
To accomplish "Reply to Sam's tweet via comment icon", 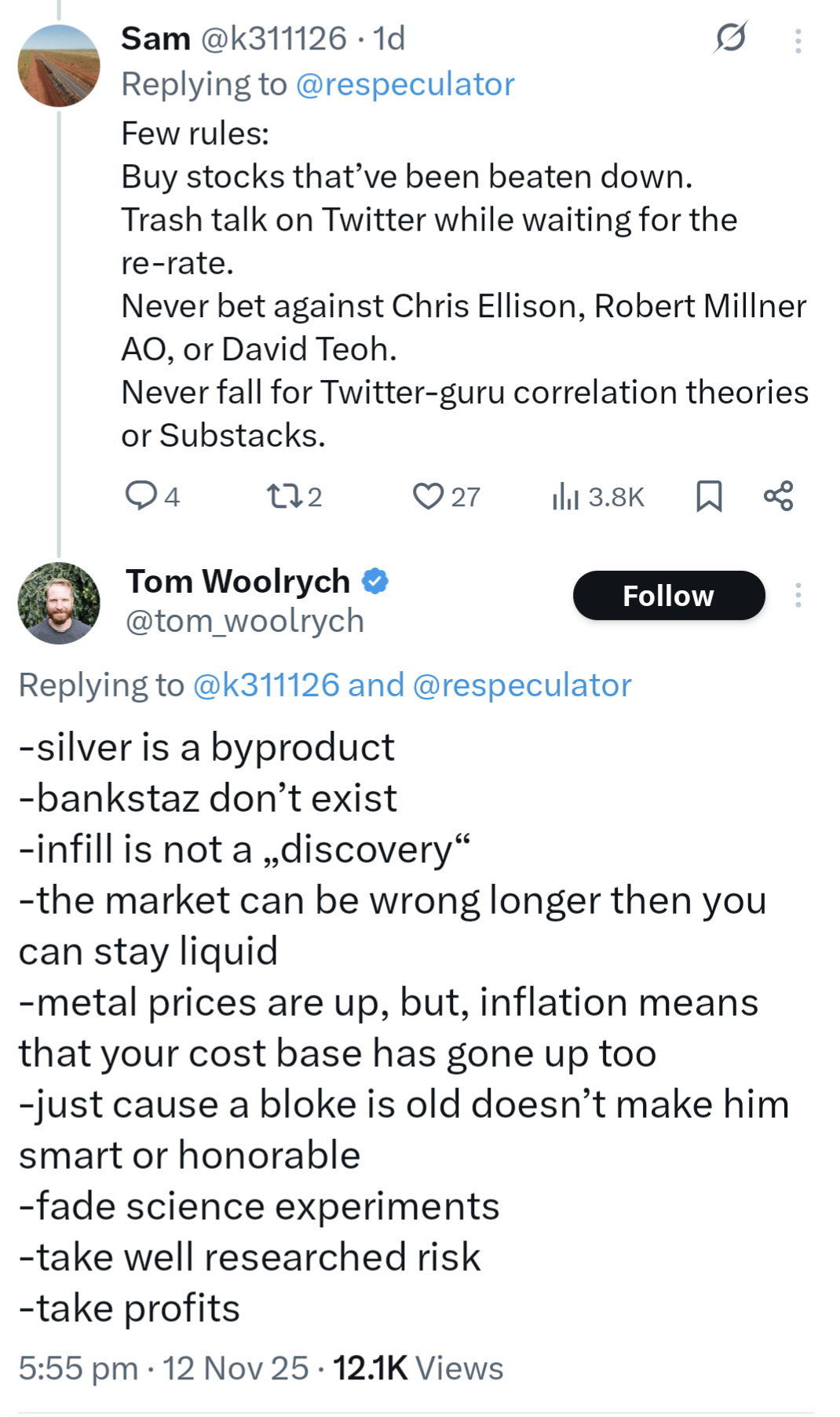I will (141, 496).
